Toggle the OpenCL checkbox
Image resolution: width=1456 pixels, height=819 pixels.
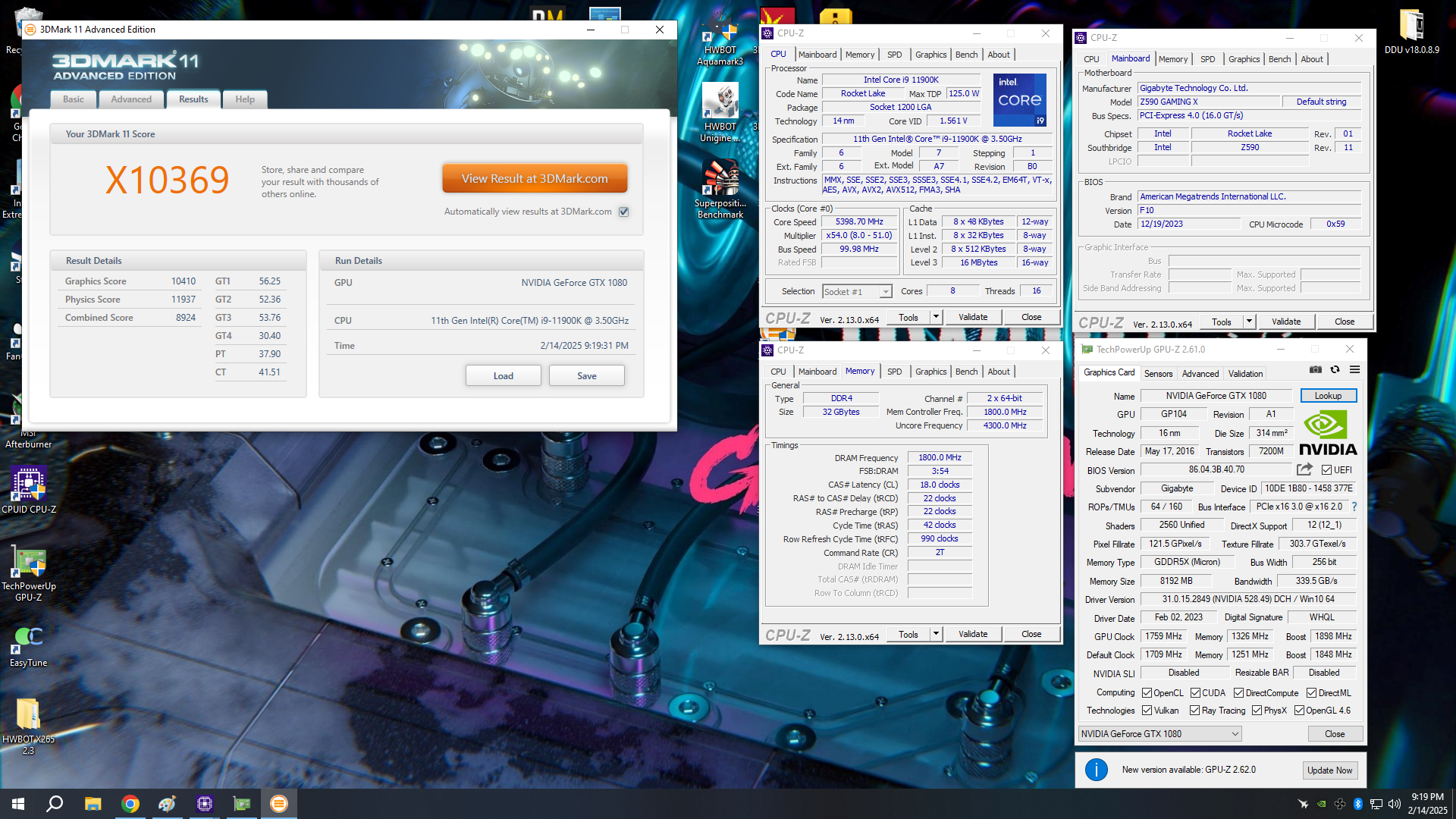tap(1147, 693)
